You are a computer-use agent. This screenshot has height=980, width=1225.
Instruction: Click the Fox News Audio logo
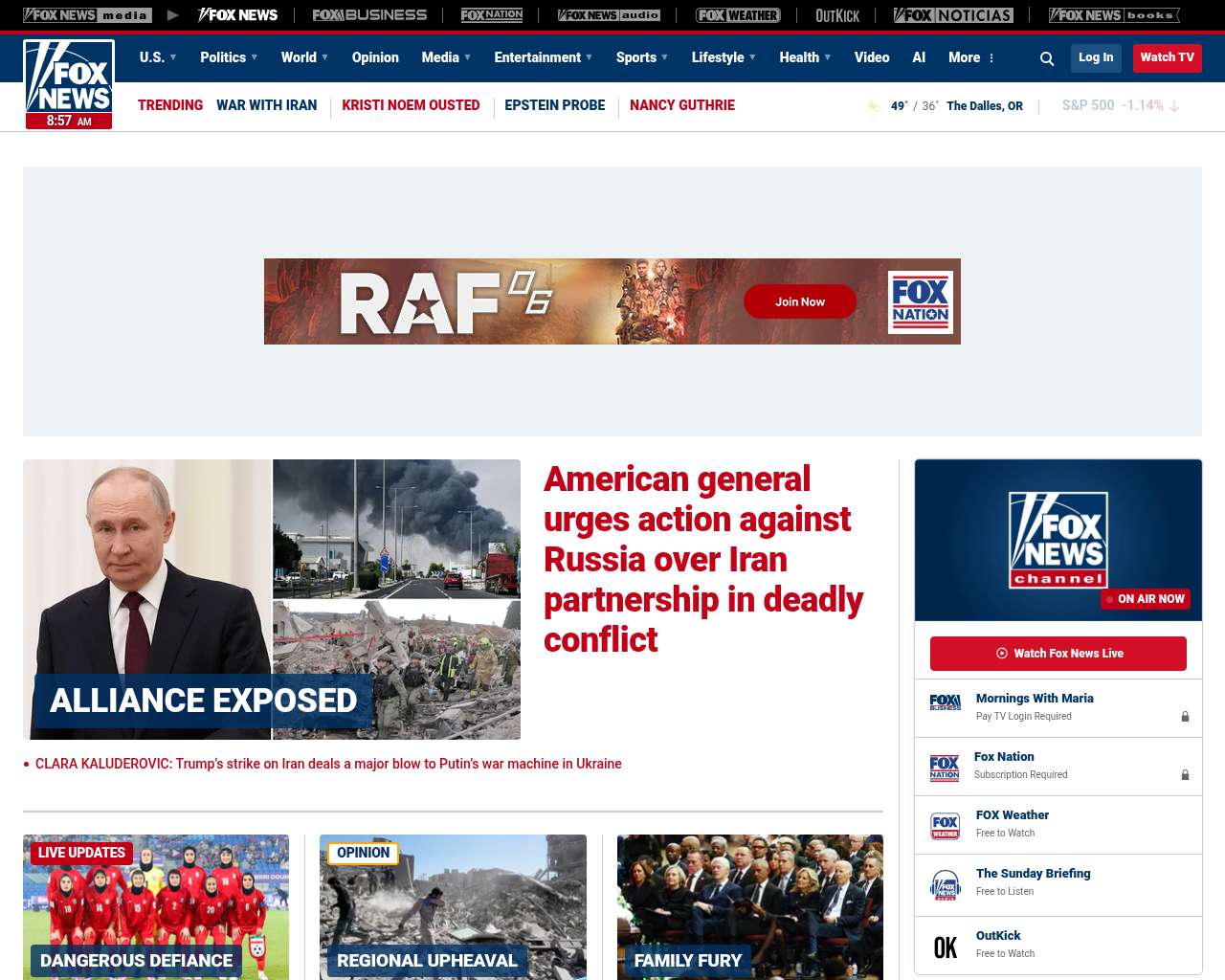pyautogui.click(x=609, y=15)
